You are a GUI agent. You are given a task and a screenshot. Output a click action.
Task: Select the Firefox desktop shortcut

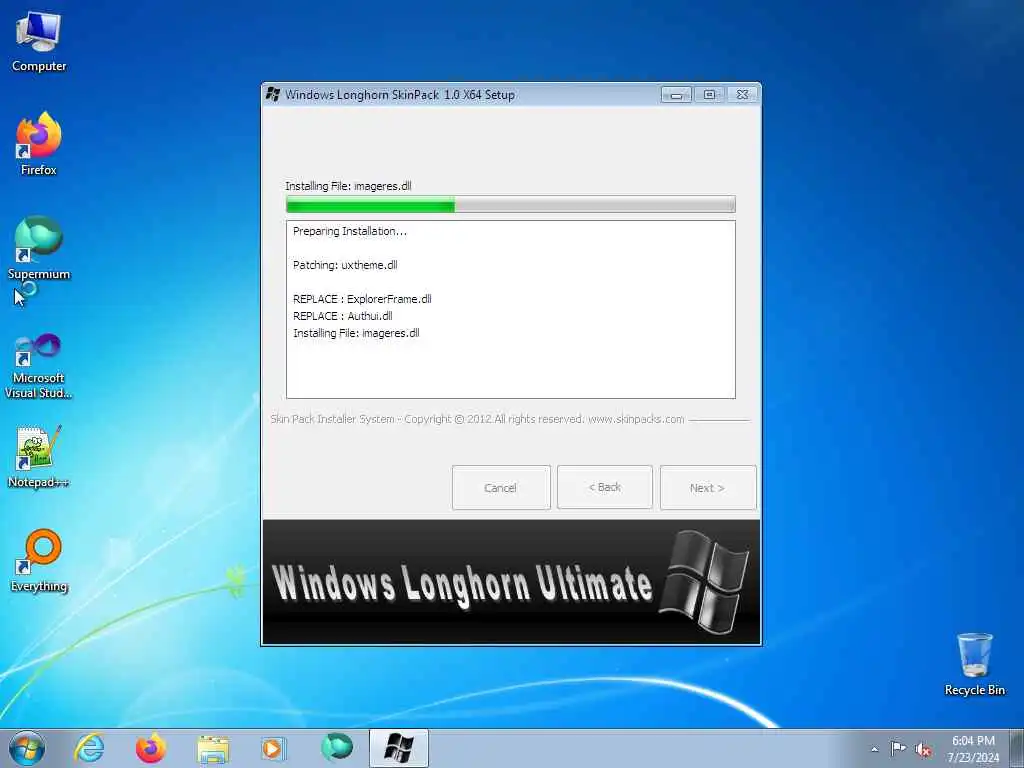coord(39,144)
